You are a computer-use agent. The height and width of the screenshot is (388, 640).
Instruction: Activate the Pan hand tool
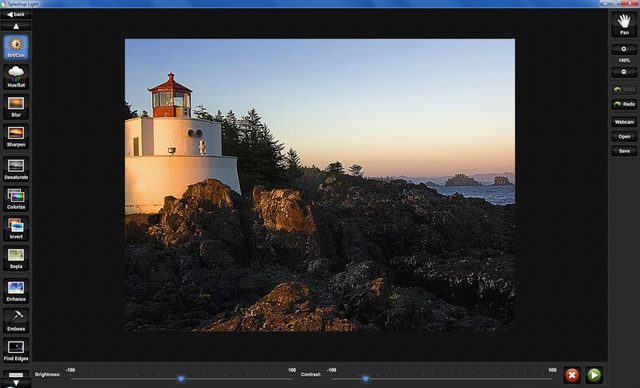(x=624, y=24)
